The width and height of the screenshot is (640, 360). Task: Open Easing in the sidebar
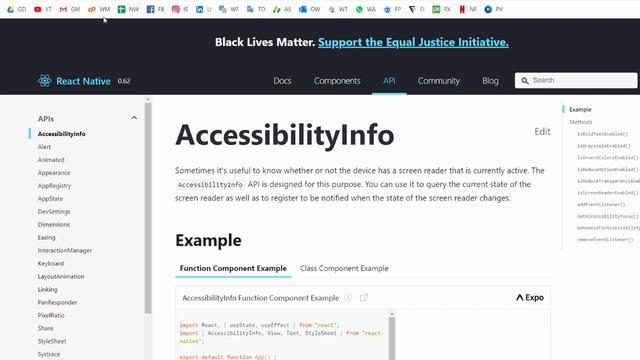point(47,238)
